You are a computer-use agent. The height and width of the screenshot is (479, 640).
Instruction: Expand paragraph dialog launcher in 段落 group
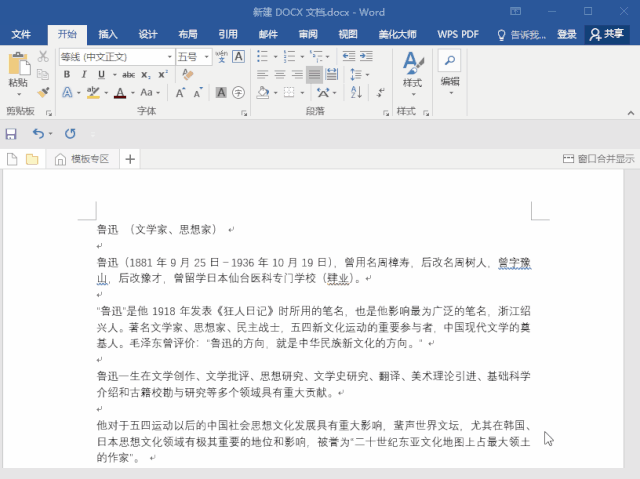coord(386,113)
